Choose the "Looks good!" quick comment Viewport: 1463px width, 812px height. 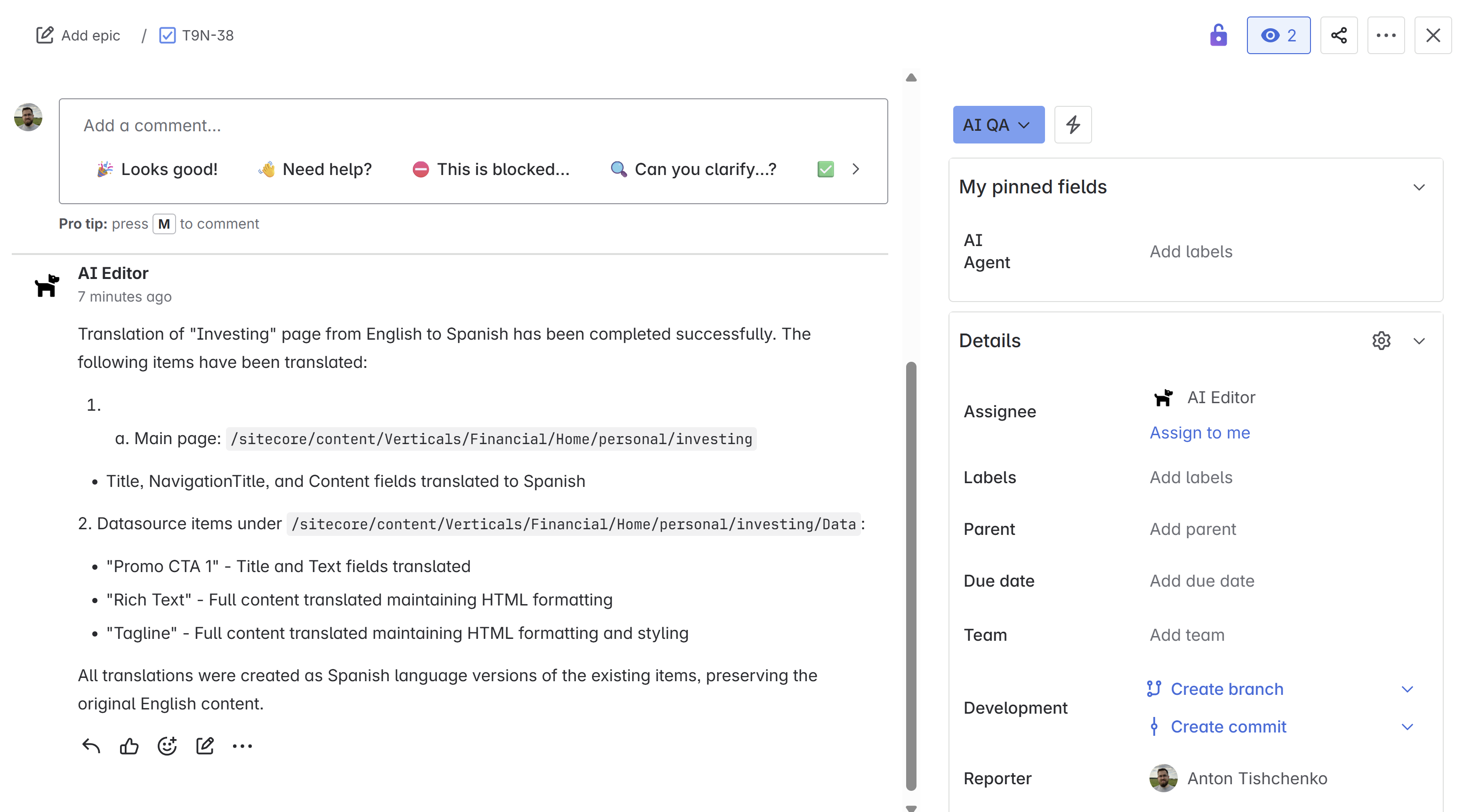coord(158,169)
